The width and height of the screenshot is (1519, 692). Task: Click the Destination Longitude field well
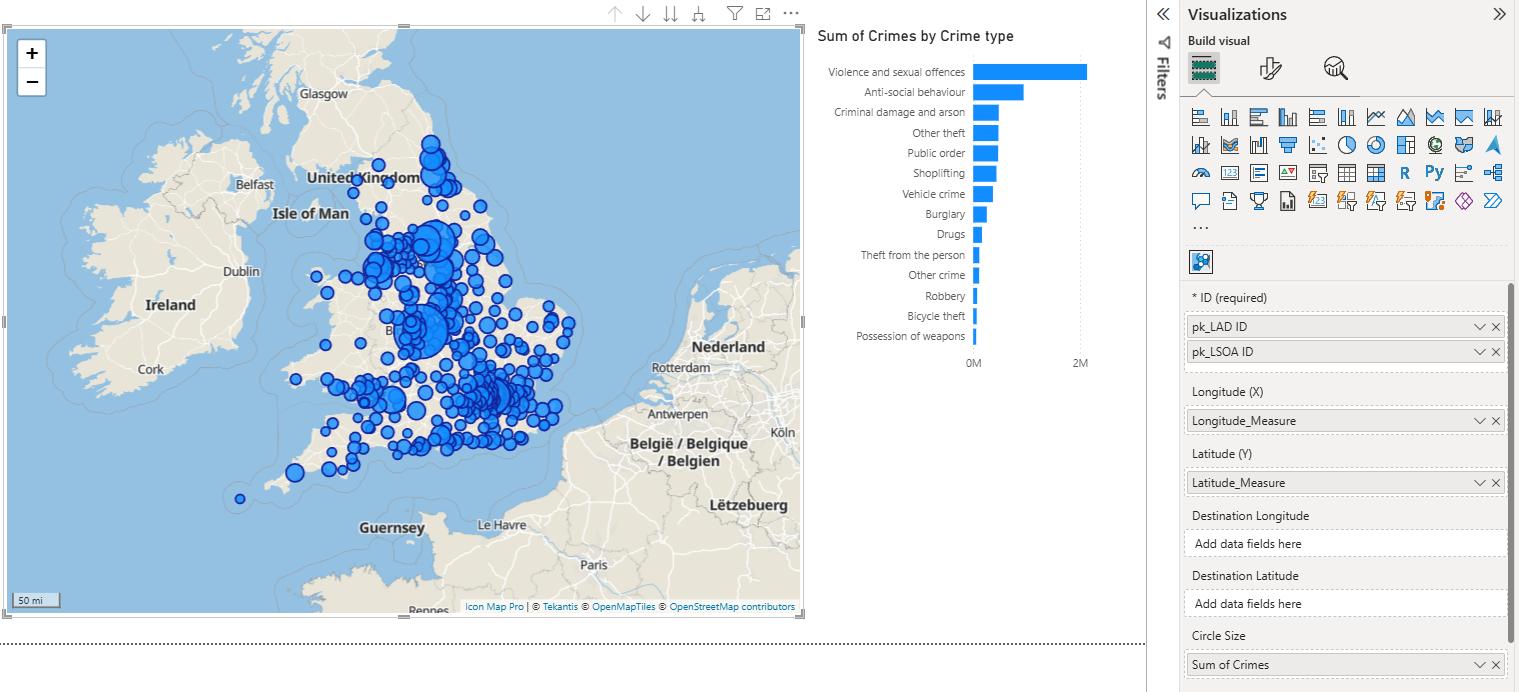point(1345,544)
